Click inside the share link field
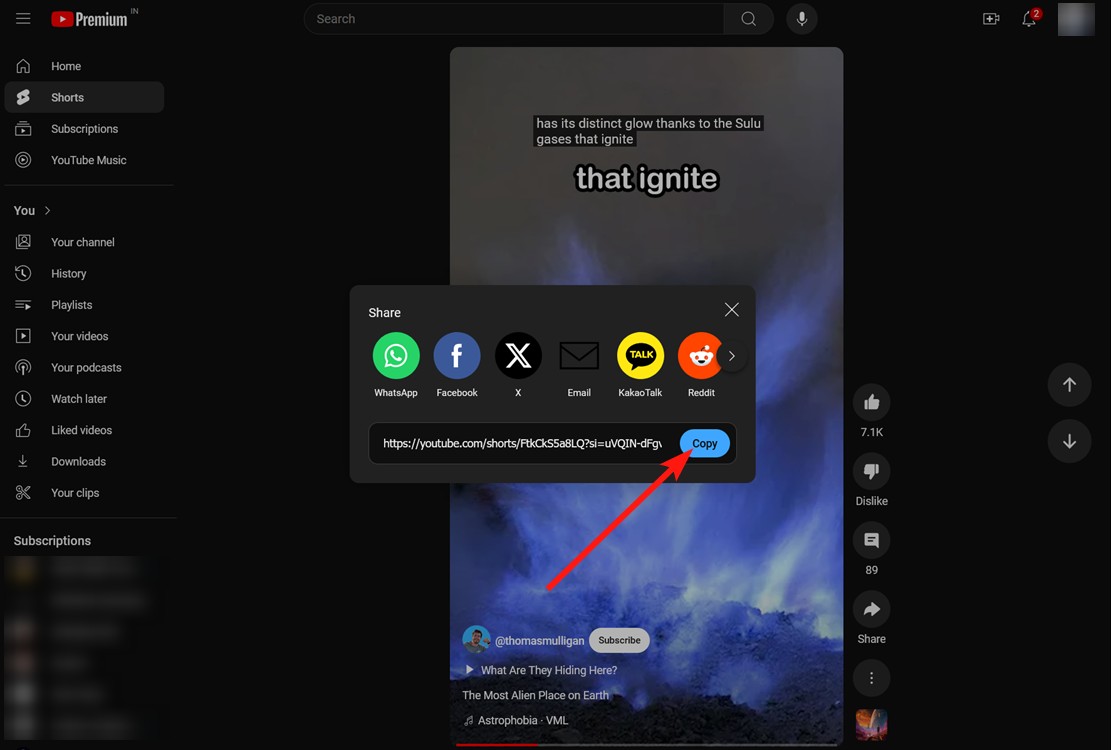This screenshot has height=750, width=1111. pyautogui.click(x=520, y=443)
